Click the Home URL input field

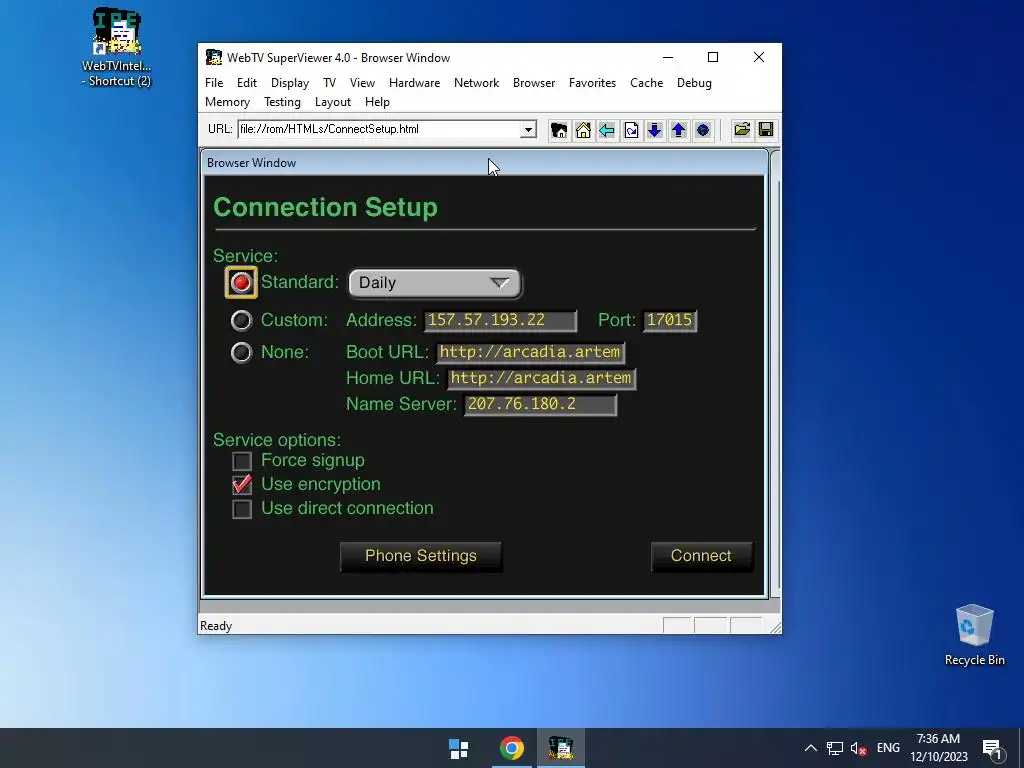click(x=541, y=379)
